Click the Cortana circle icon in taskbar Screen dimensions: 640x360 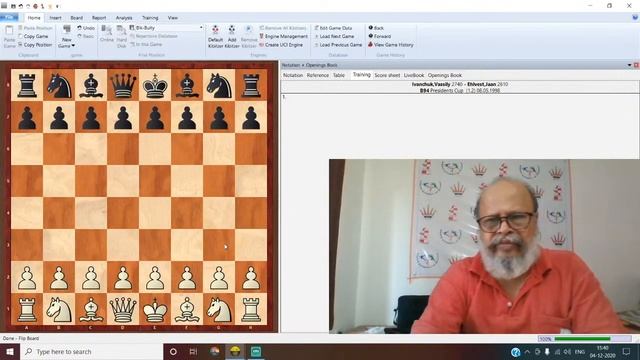[x=173, y=351]
